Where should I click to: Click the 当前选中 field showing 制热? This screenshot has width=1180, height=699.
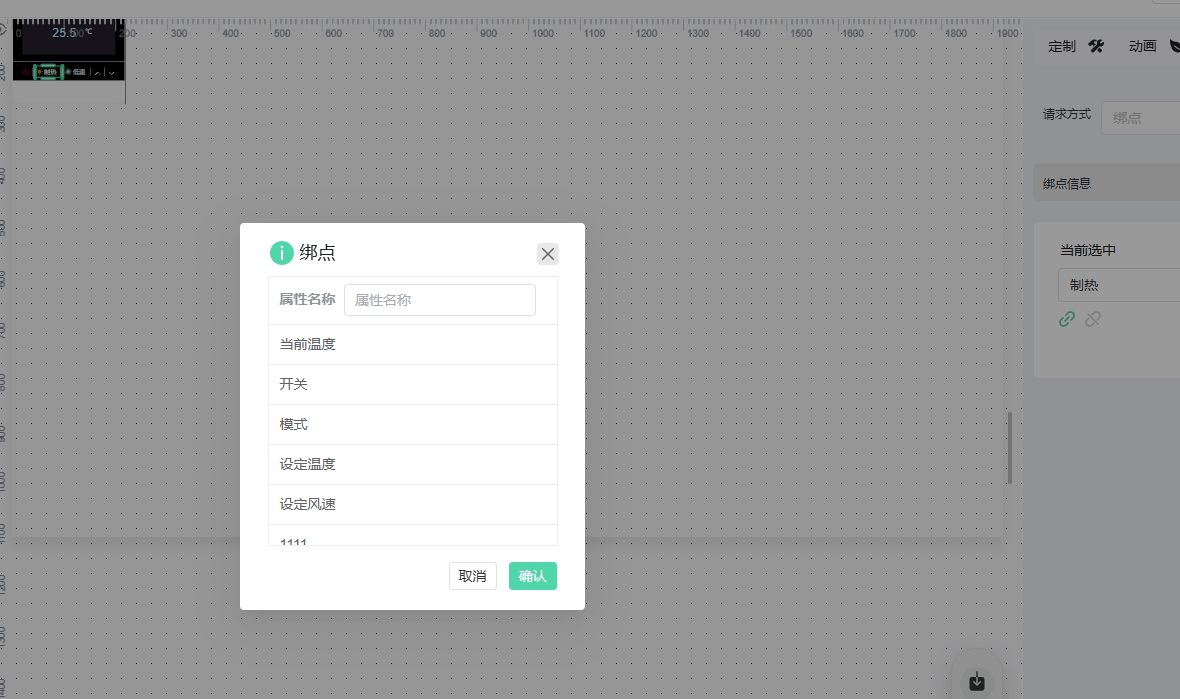tap(1119, 285)
